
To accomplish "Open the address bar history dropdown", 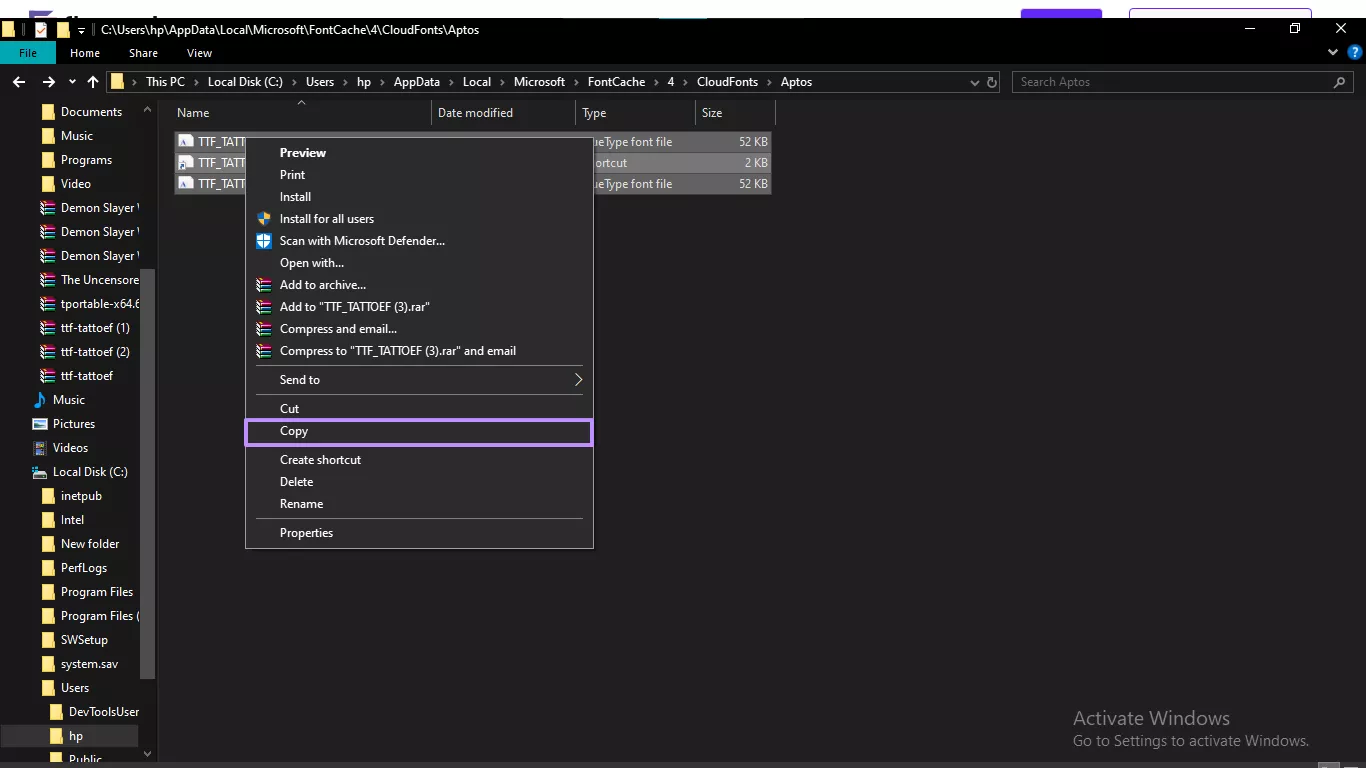I will [x=973, y=82].
